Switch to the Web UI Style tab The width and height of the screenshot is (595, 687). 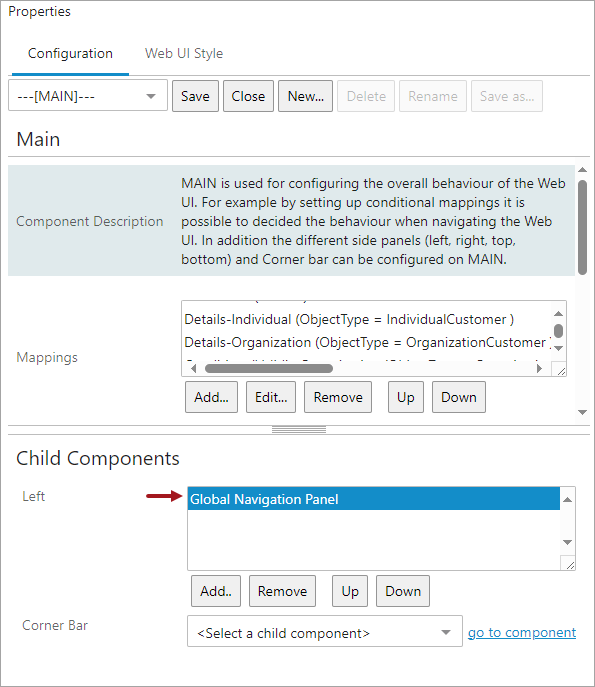click(x=184, y=53)
